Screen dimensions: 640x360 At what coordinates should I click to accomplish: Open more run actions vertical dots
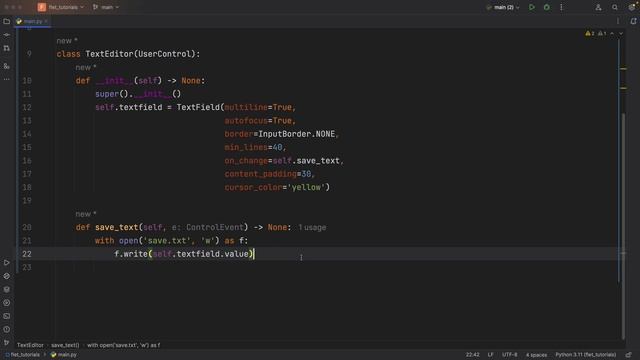[561, 7]
